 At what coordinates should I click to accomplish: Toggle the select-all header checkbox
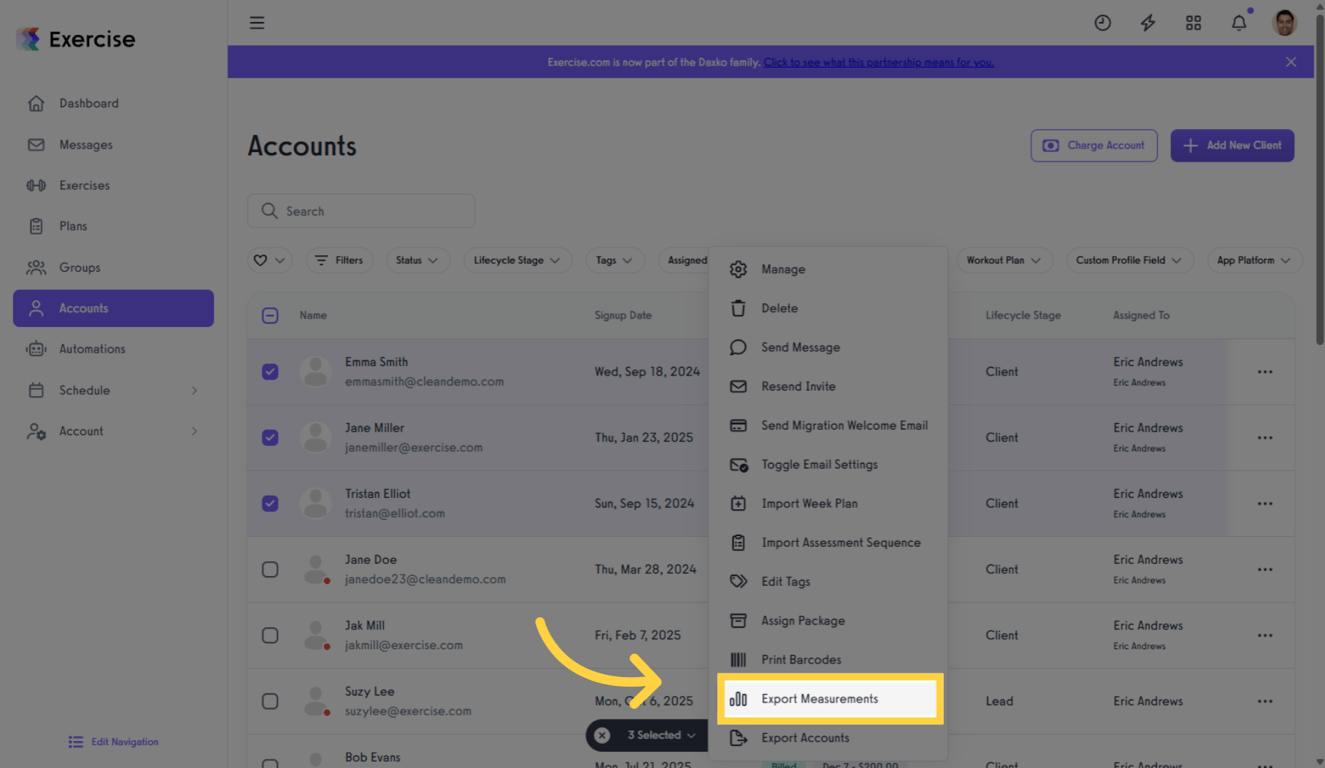pos(269,314)
